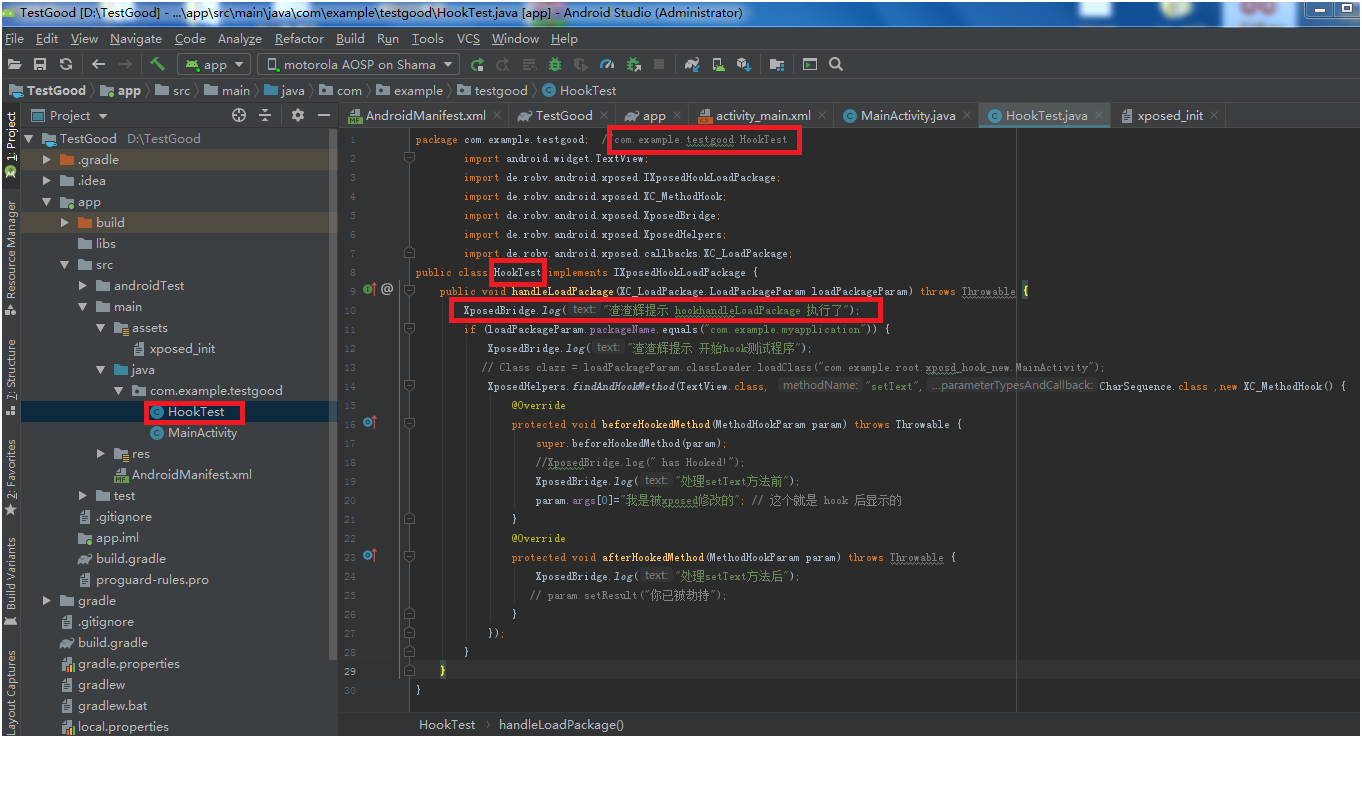
Task: Hide the Project panel with minus icon
Action: point(323,115)
